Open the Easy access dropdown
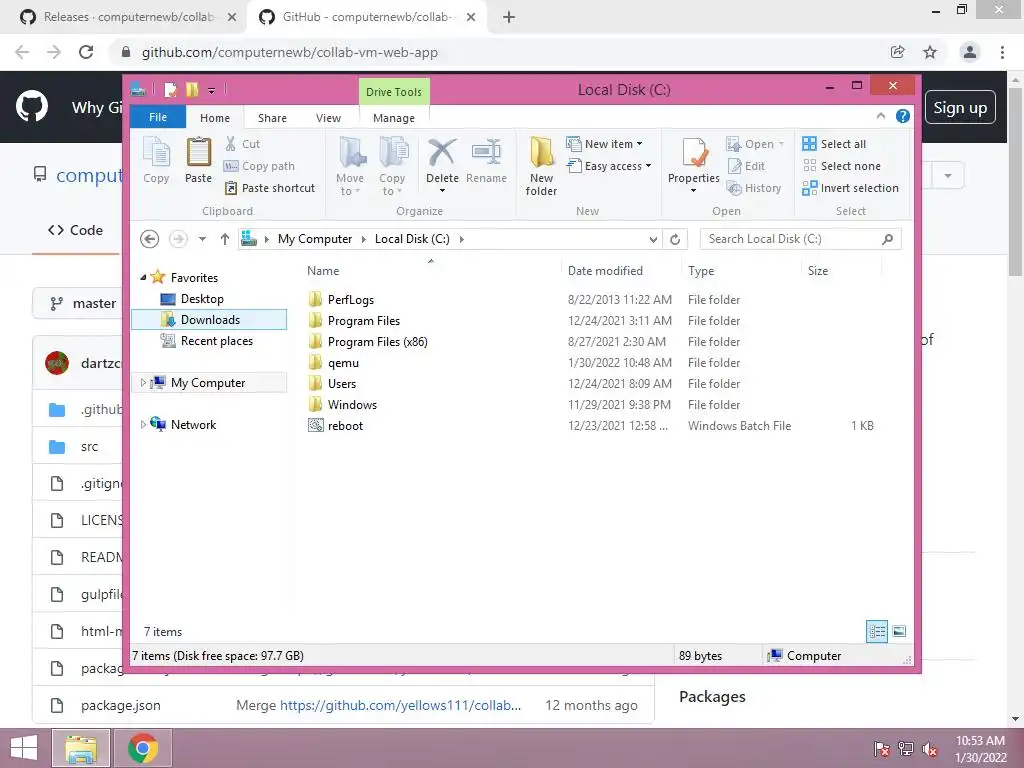Image resolution: width=1024 pixels, height=768 pixels. tap(609, 166)
